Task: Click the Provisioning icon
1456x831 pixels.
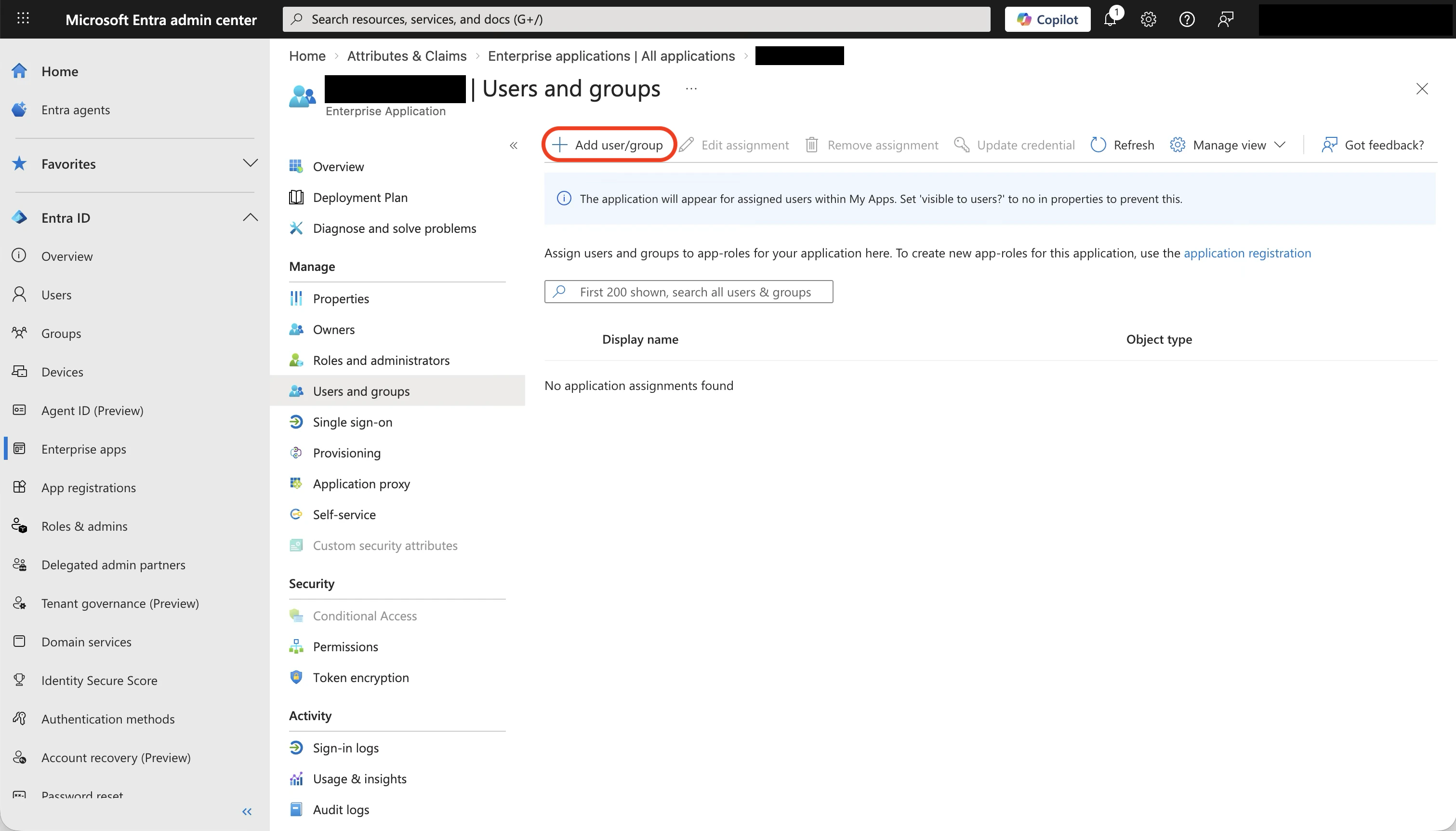Action: [x=296, y=453]
